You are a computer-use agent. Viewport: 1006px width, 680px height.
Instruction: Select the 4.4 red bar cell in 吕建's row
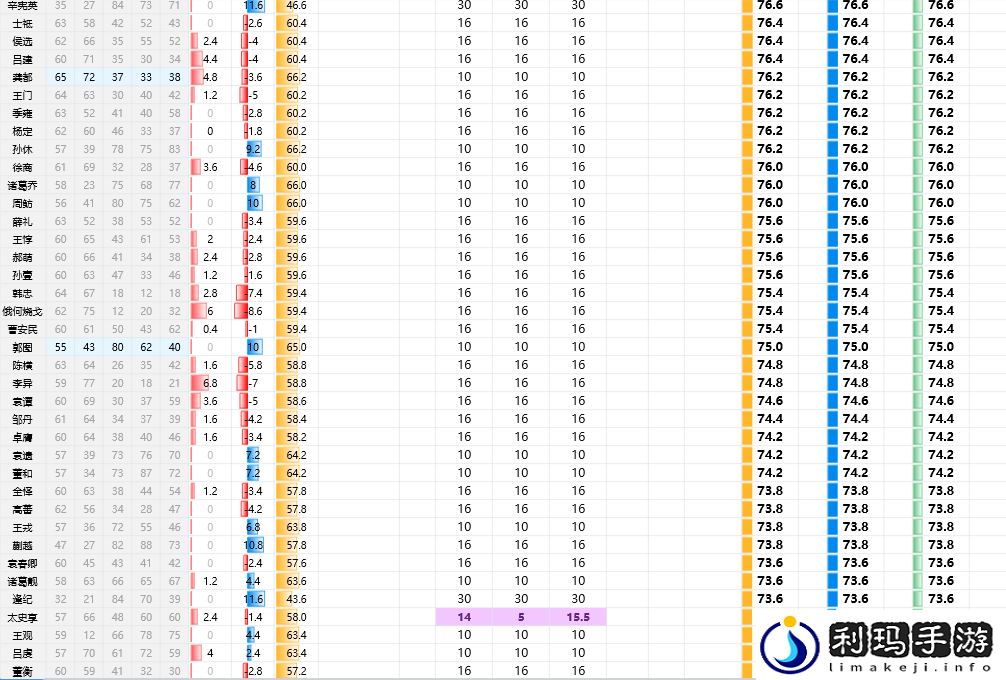[x=210, y=59]
